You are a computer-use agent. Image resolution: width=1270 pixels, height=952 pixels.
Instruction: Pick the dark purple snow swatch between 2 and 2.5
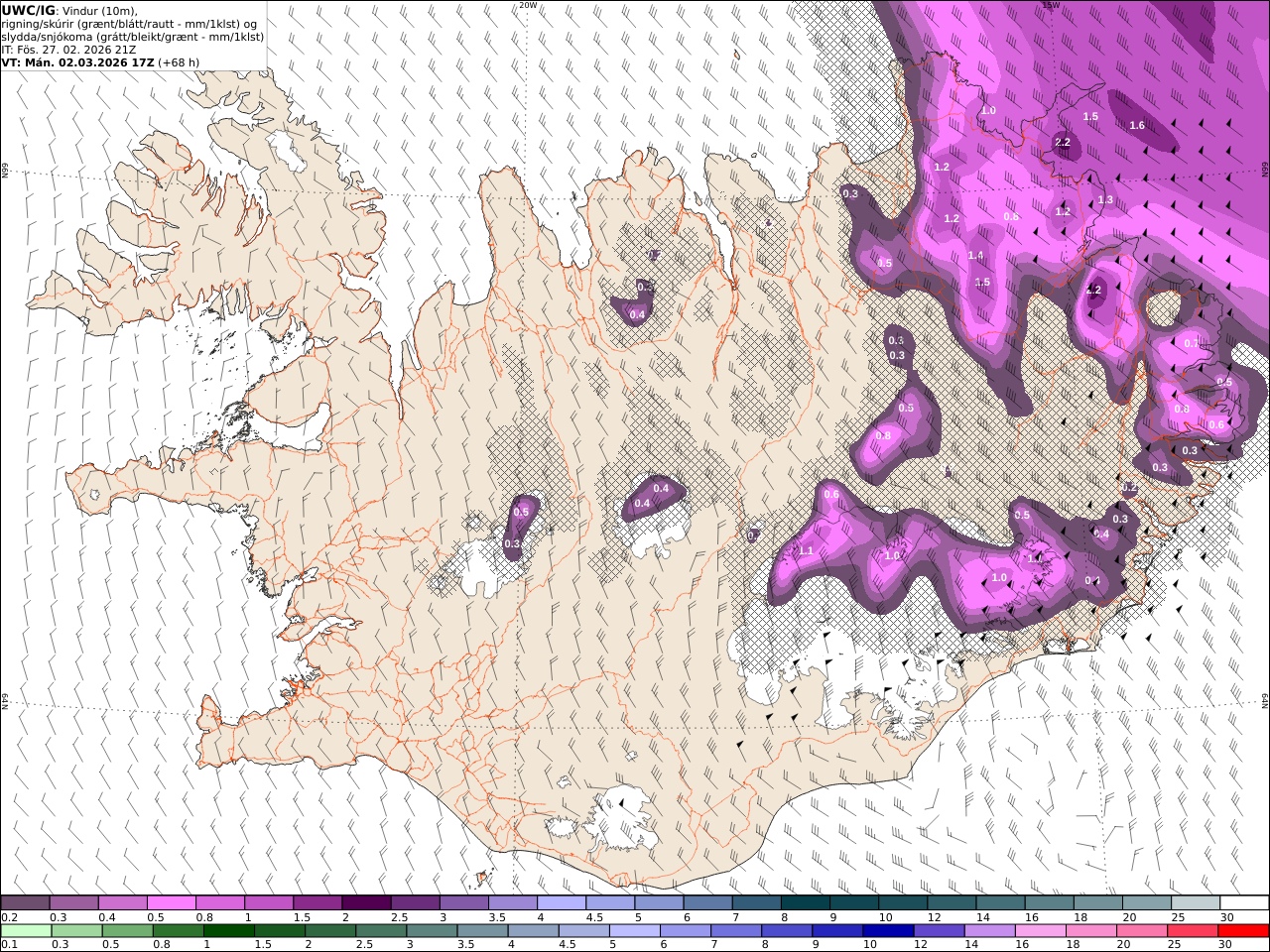click(x=366, y=902)
